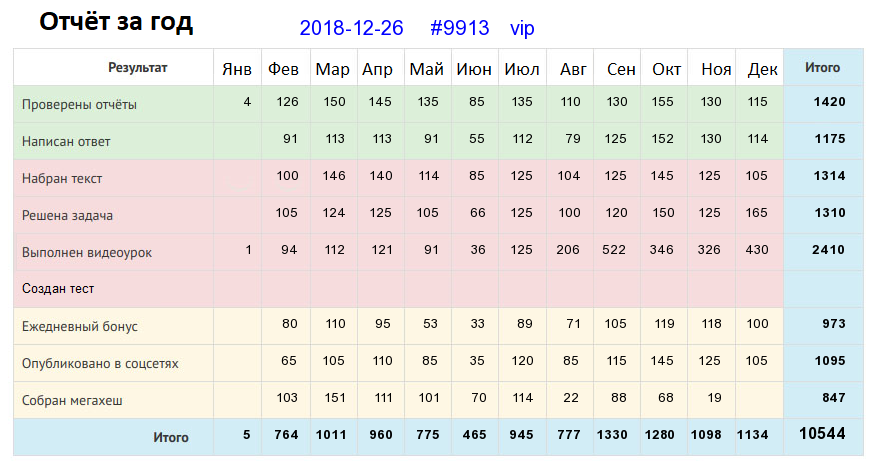Click the 'Выполнен видеоурок' row label
This screenshot has height=465, width=871.
coord(87,253)
